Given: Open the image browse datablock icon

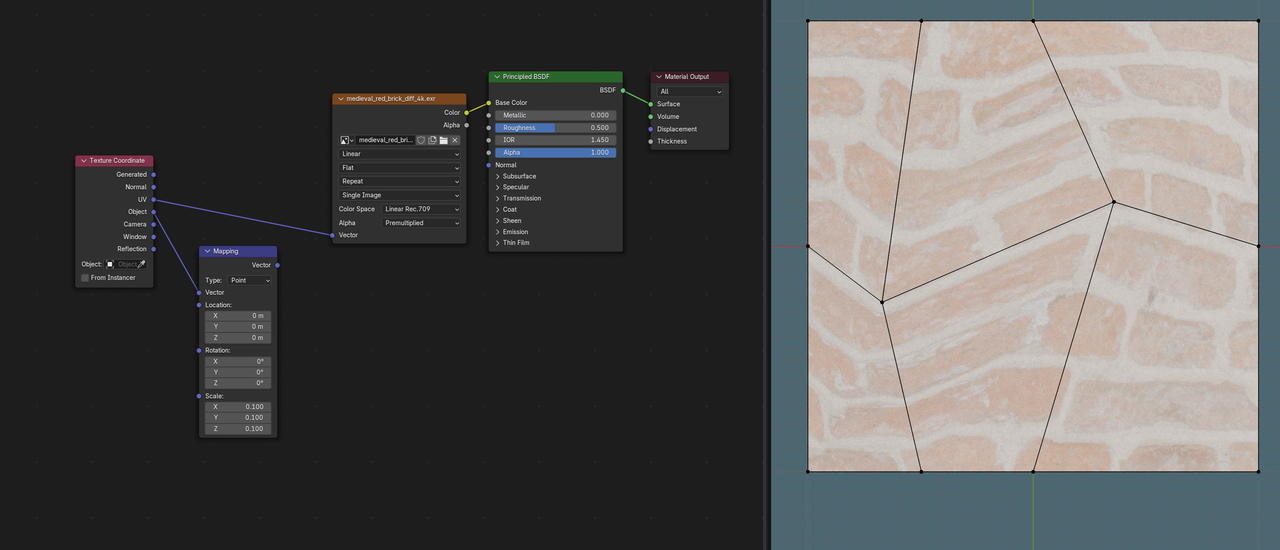Looking at the screenshot, I should click(347, 140).
